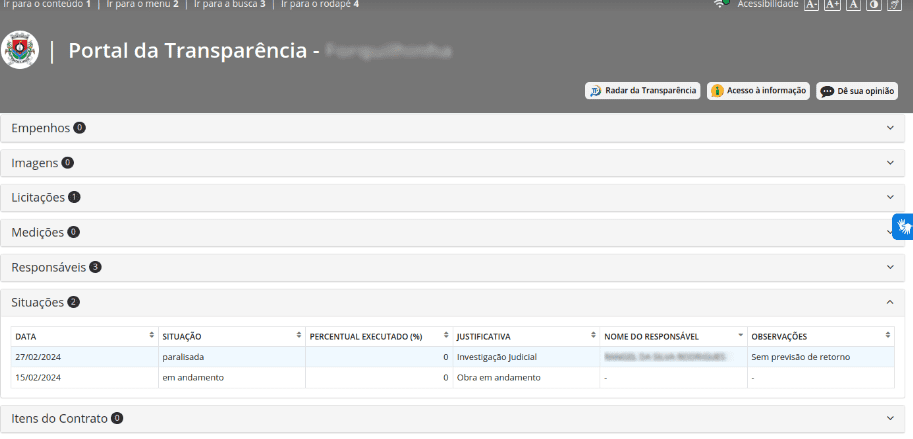Screen dimensions: 913x439
Task: Sort table by OBSERVAÇÕES column
Action: 821,337
